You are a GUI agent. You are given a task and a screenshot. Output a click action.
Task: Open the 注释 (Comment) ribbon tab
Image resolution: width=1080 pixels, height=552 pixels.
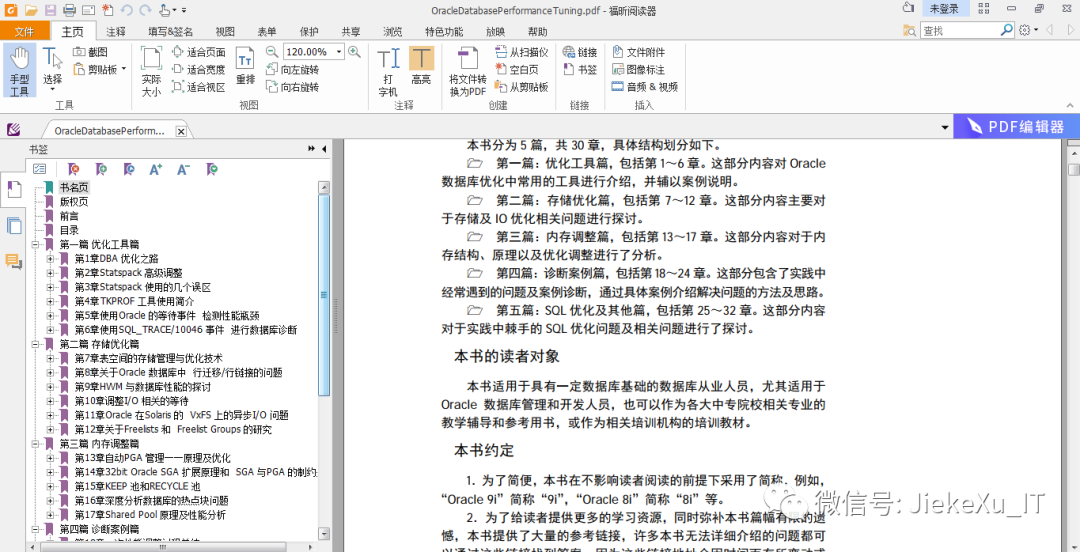coord(116,31)
